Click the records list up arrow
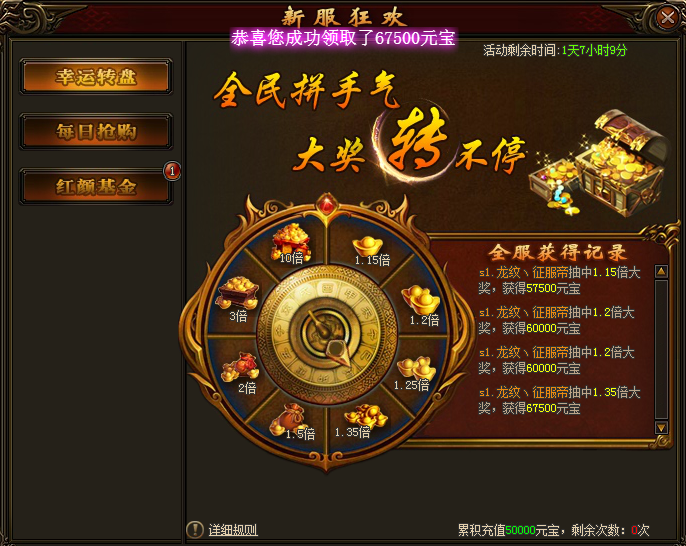This screenshot has width=686, height=546. click(661, 271)
